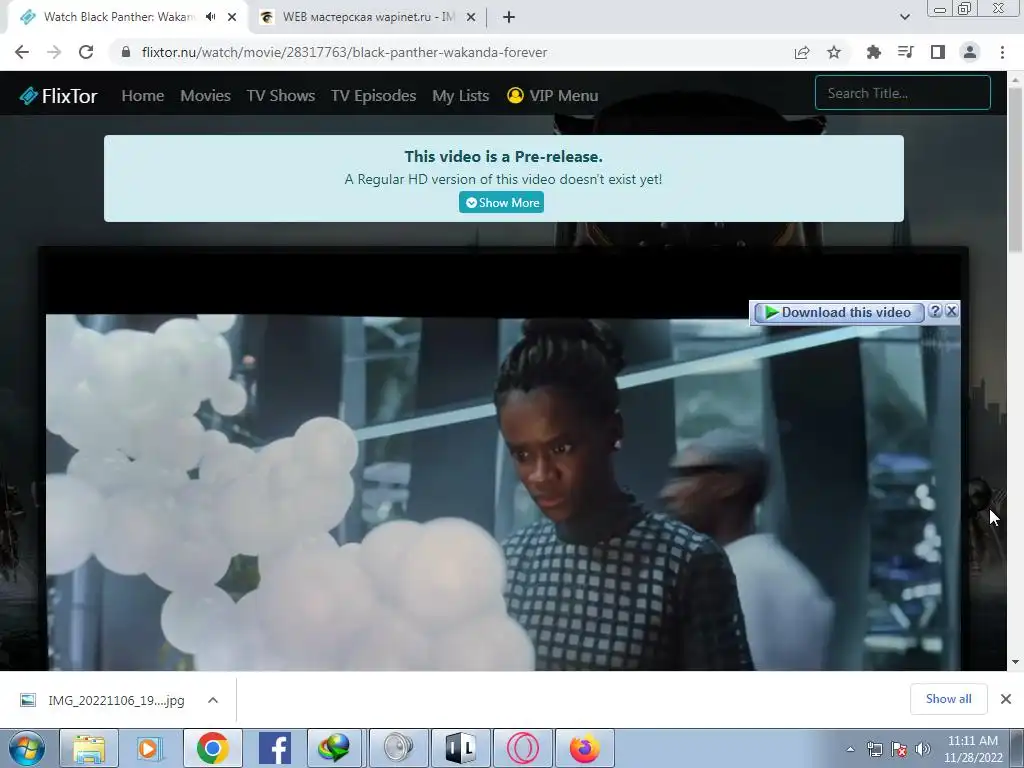Screen dimensions: 1024x768
Task: Open the download panel help question icon
Action: tap(935, 312)
